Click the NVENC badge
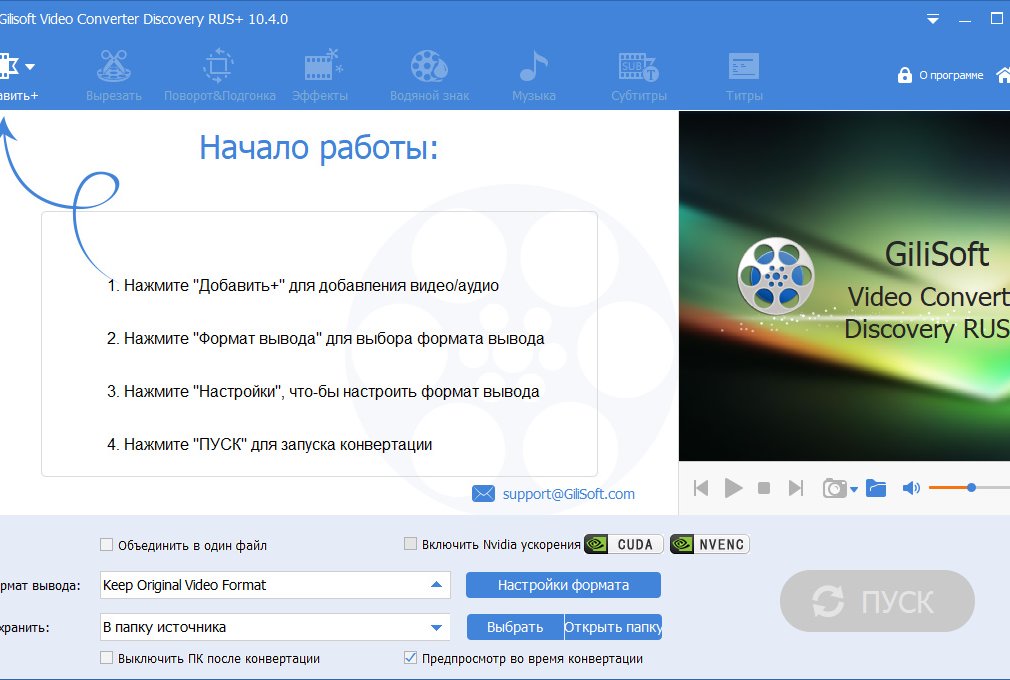The width and height of the screenshot is (1010, 680). pos(710,544)
